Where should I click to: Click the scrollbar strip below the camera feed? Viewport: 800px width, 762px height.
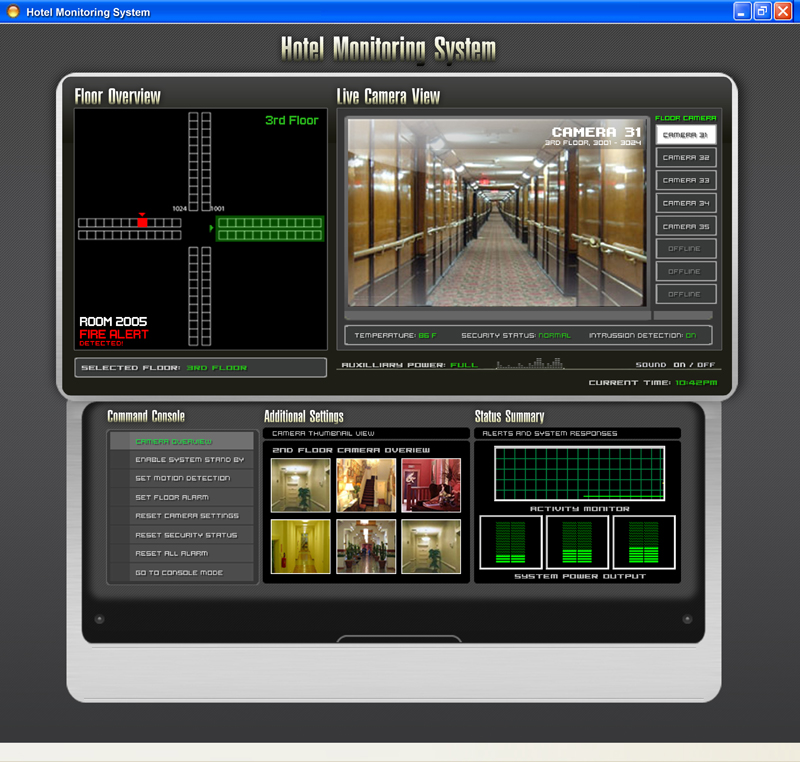point(497,315)
